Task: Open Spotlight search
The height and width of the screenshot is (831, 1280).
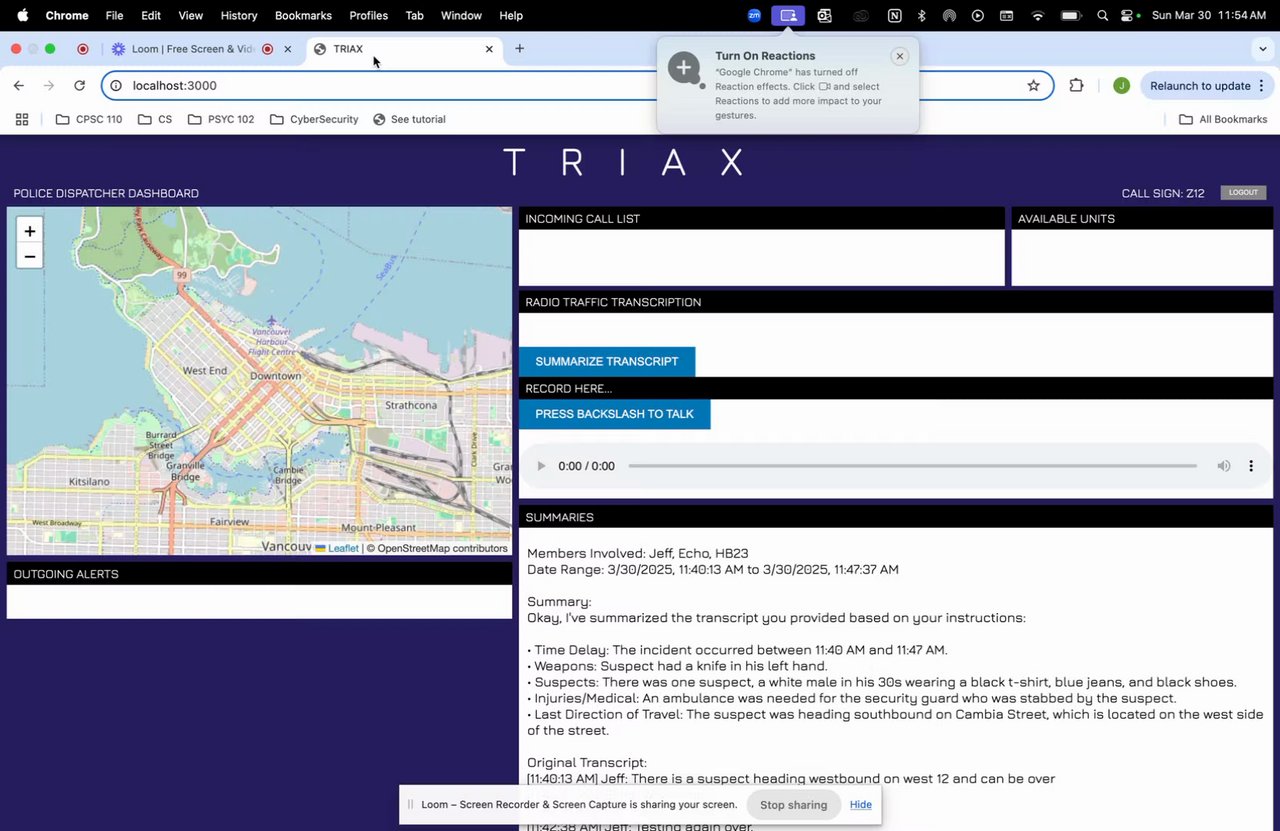Action: (x=1102, y=15)
